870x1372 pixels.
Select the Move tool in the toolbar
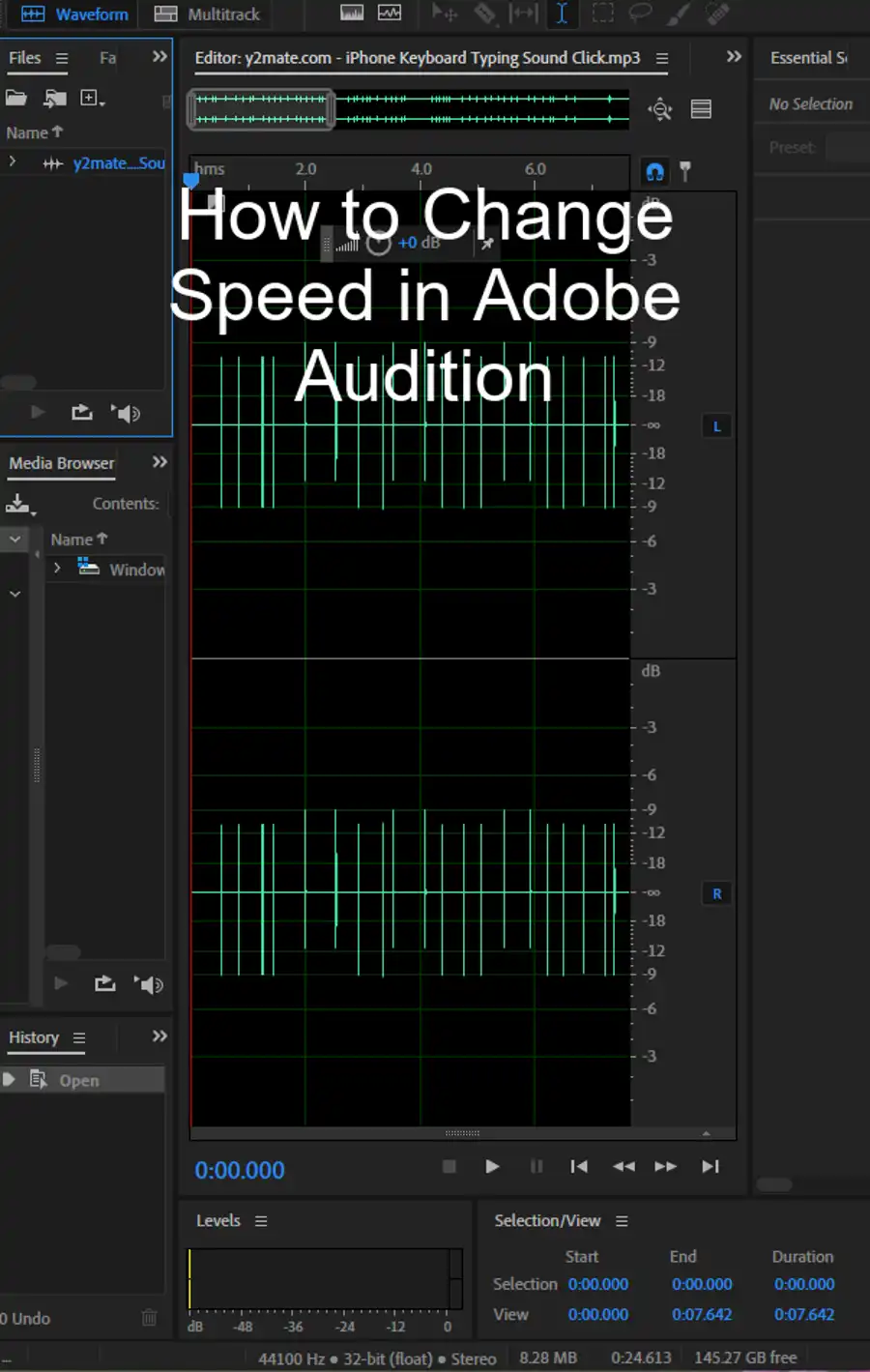coord(444,14)
